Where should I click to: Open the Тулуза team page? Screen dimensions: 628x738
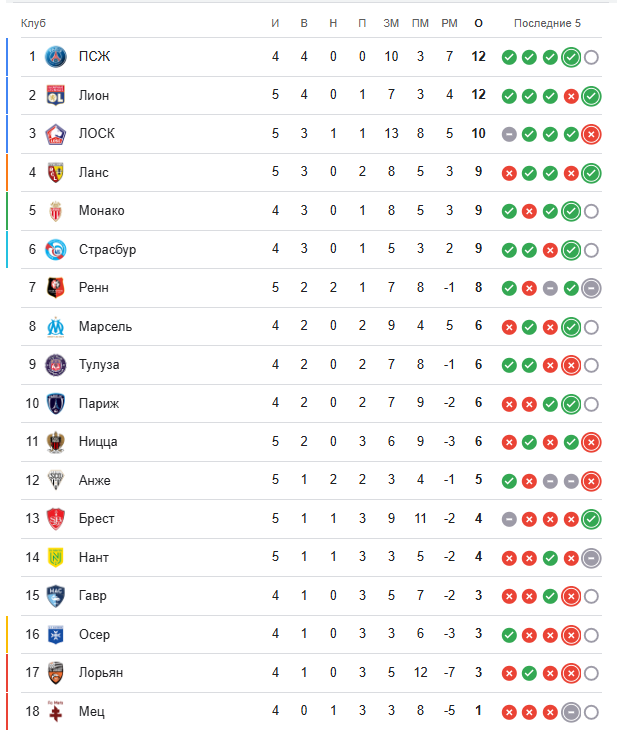click(x=99, y=365)
